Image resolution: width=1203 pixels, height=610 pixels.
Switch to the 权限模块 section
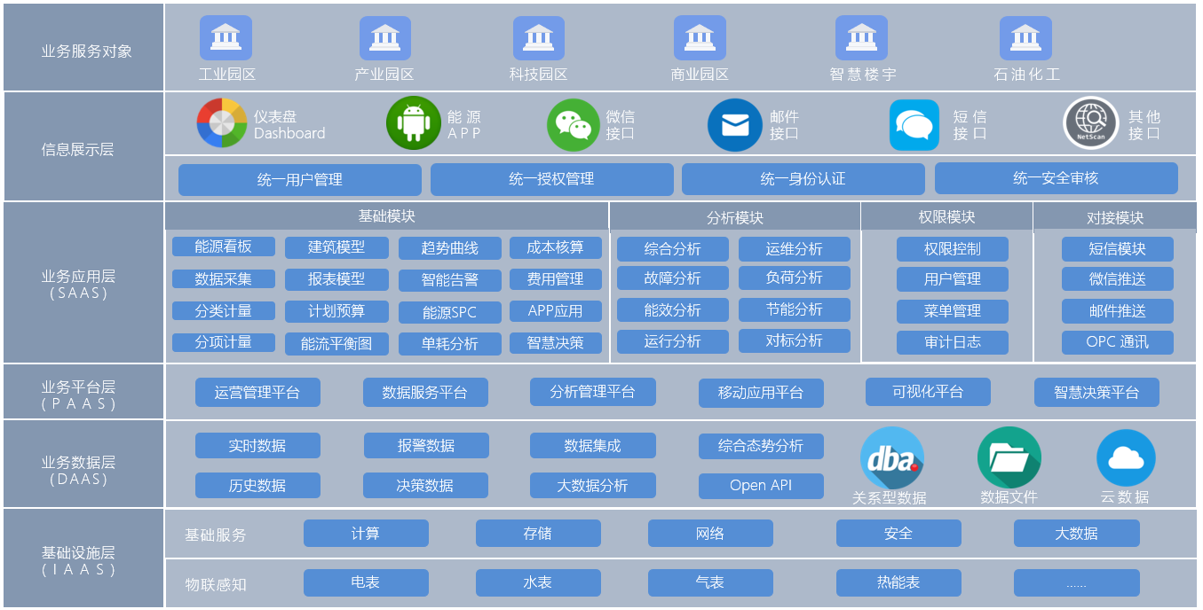pos(944,214)
